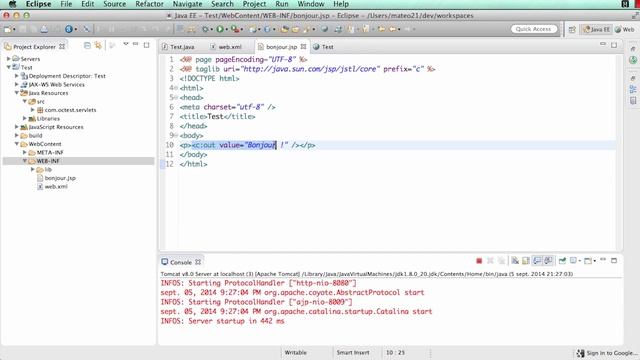Collapse the WebContent folder
640x360 pixels.
pos(16,144)
